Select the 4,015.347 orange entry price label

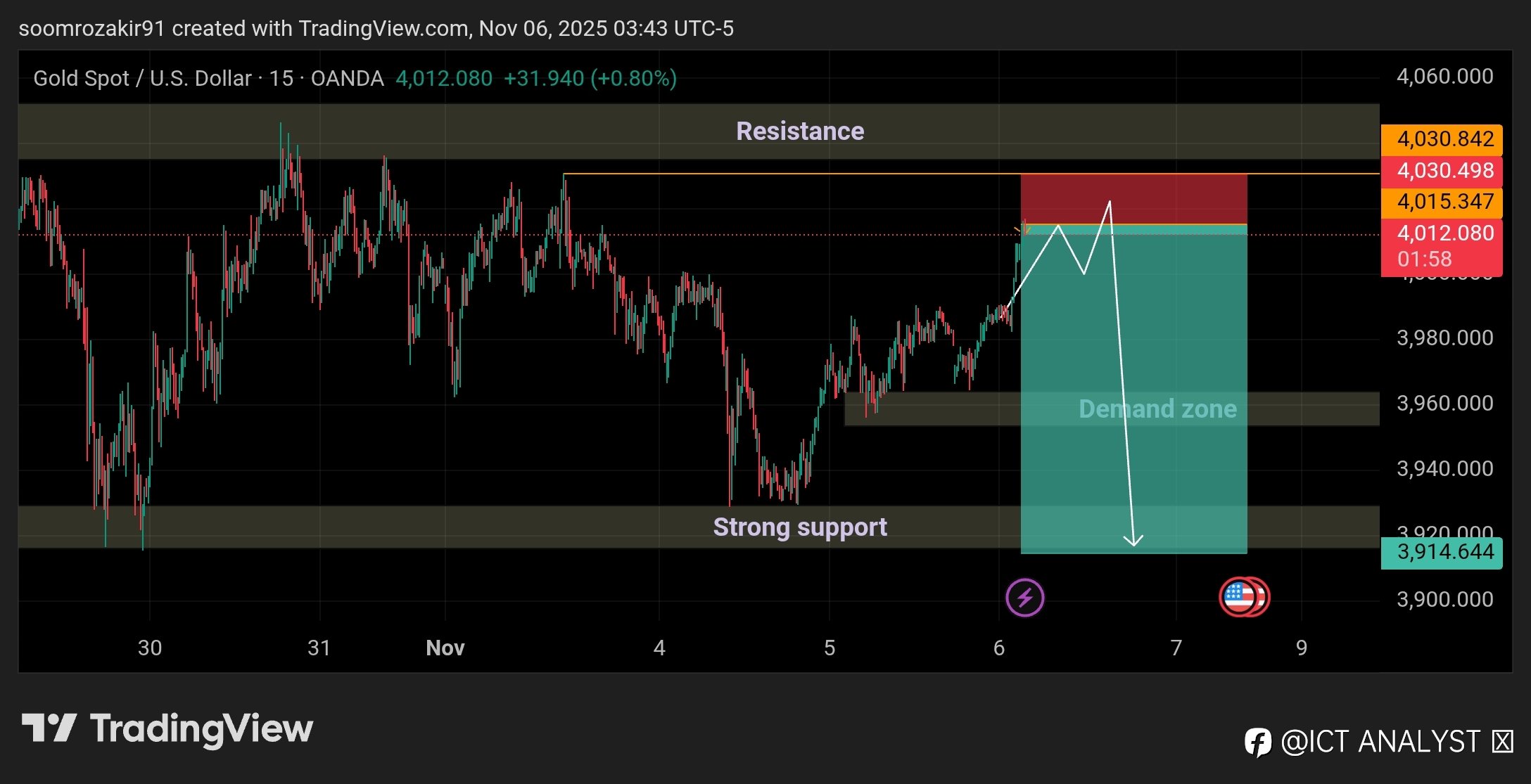pyautogui.click(x=1442, y=203)
